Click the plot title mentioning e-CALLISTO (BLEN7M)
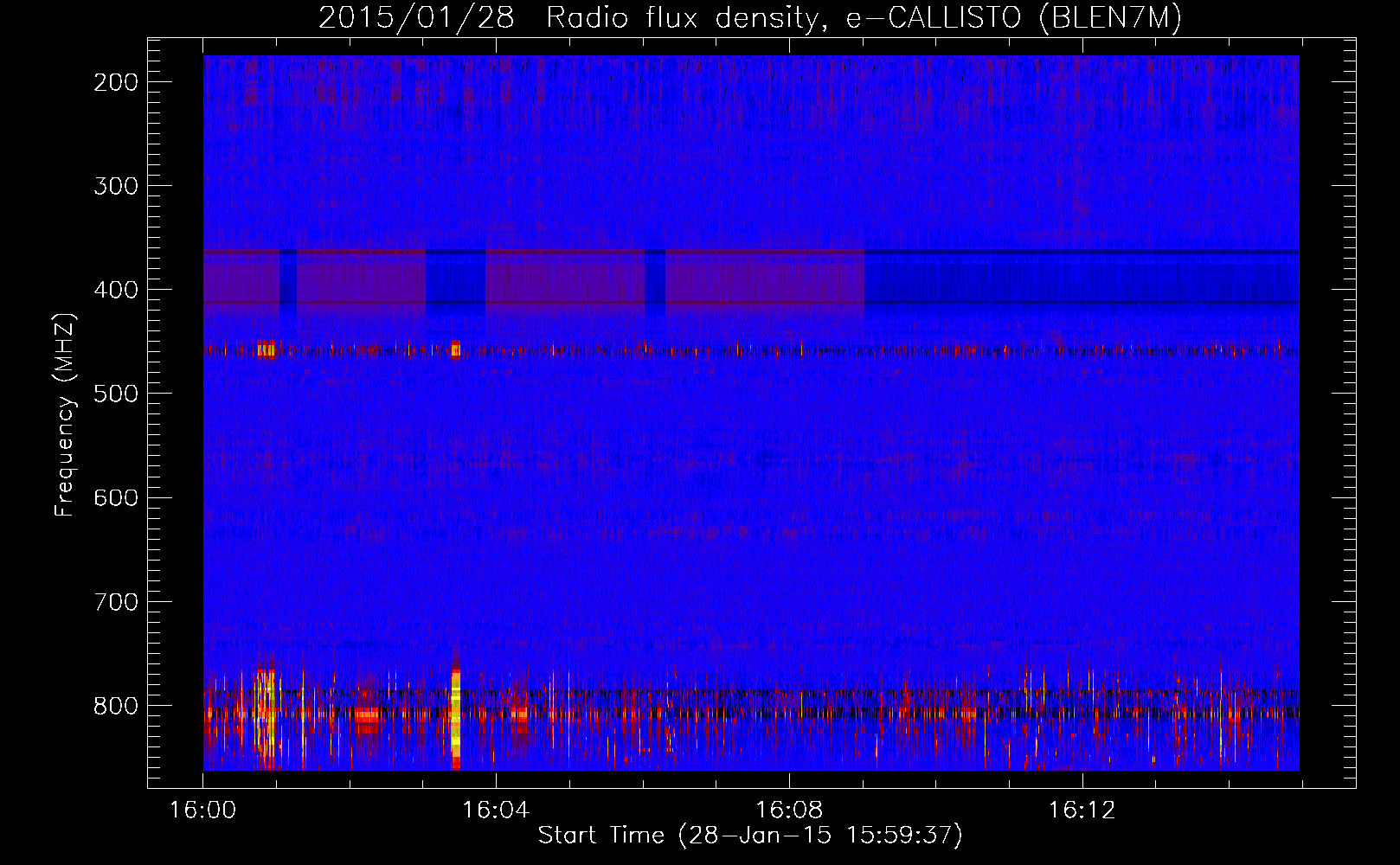The width and height of the screenshot is (1400, 865). pos(749,17)
